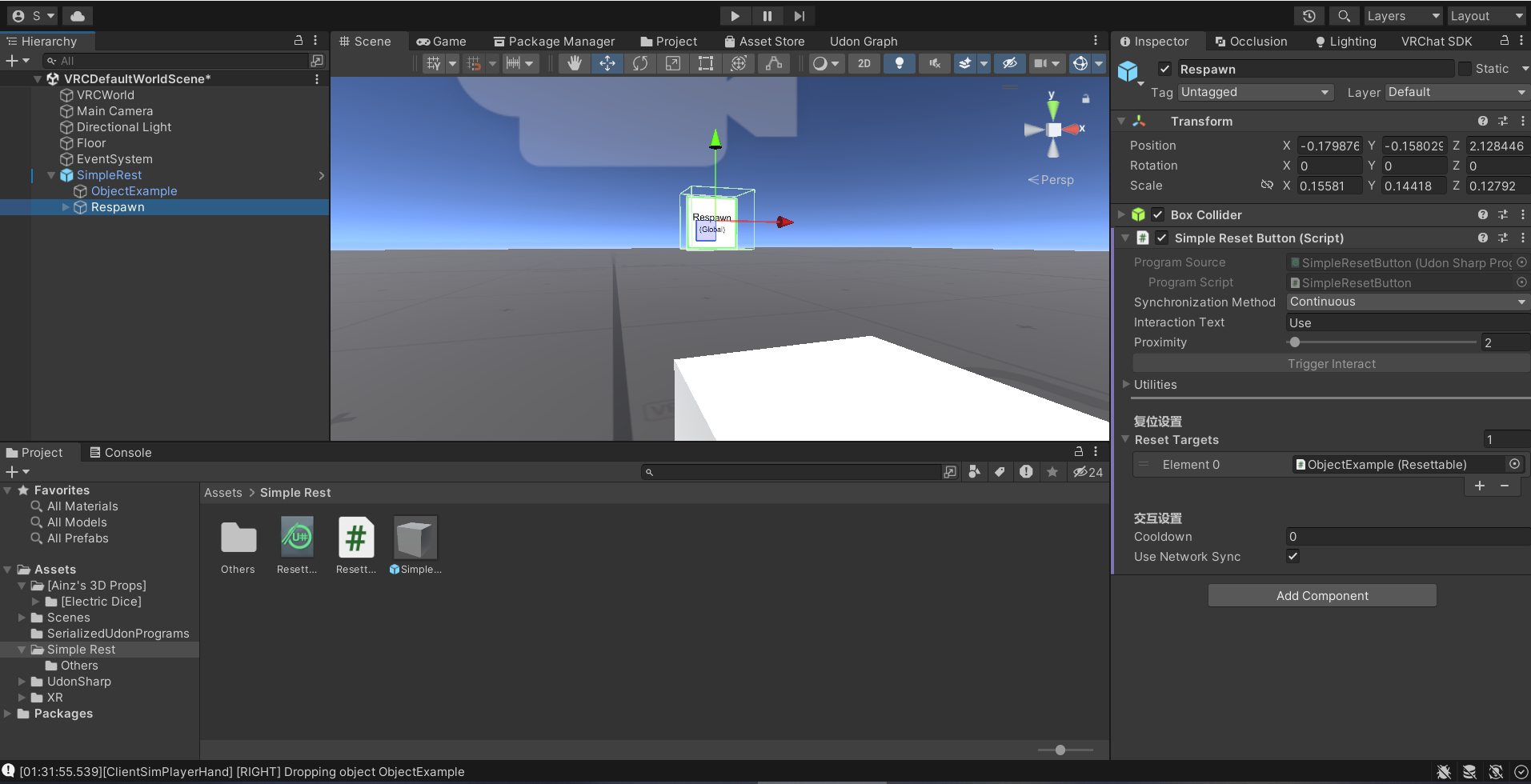The width and height of the screenshot is (1531, 784).
Task: Open cloud services icon
Action: click(x=78, y=15)
